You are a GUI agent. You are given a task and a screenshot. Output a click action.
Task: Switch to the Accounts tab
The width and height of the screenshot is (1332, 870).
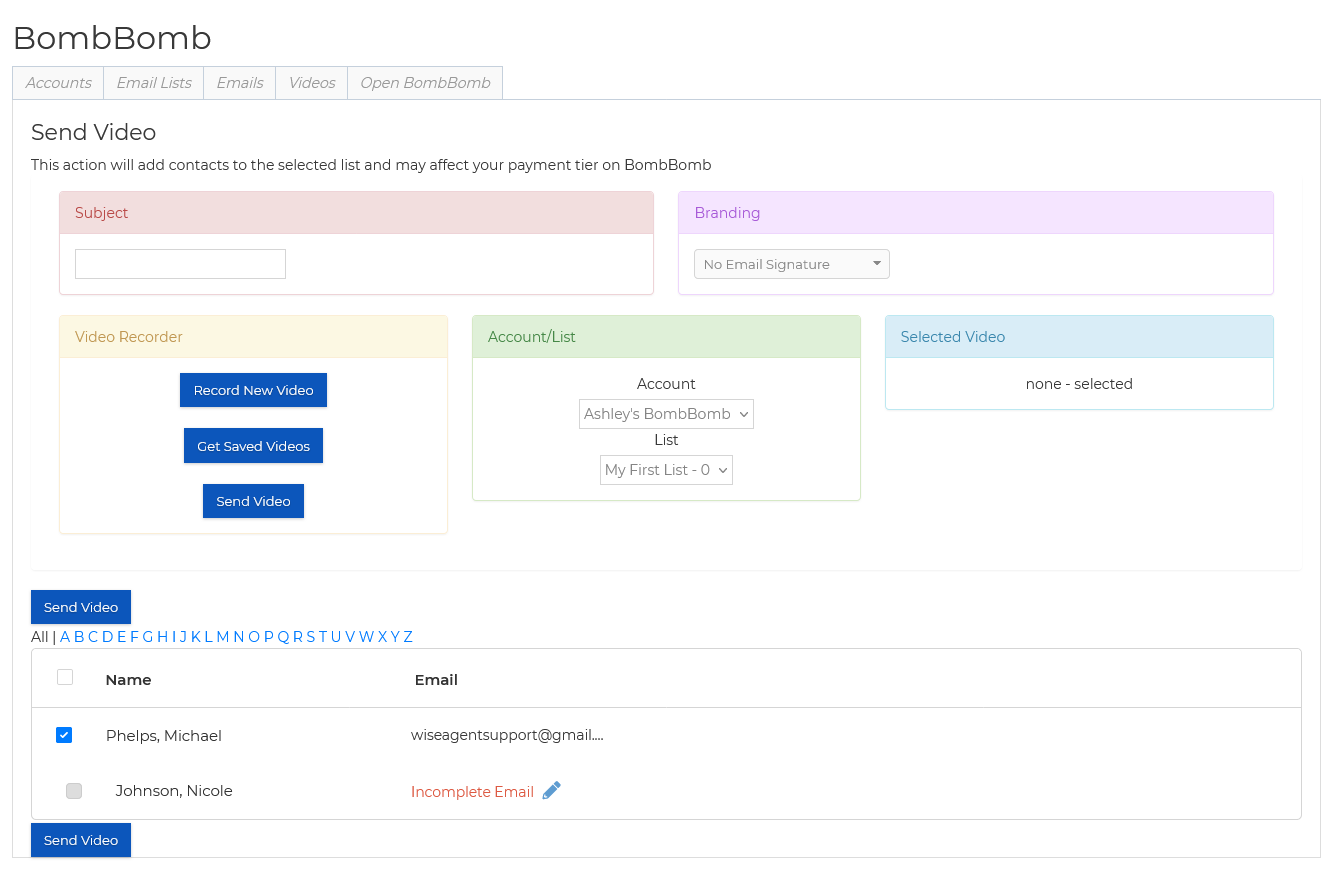[x=59, y=83]
